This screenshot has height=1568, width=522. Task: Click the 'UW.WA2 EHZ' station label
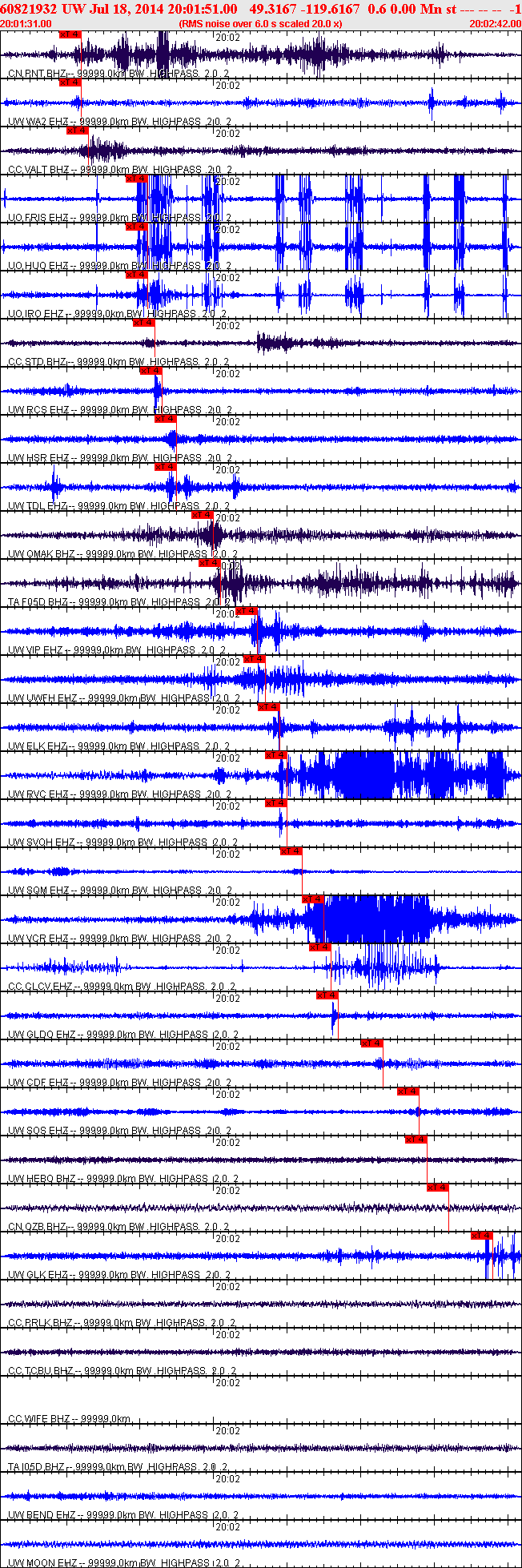pos(38,122)
